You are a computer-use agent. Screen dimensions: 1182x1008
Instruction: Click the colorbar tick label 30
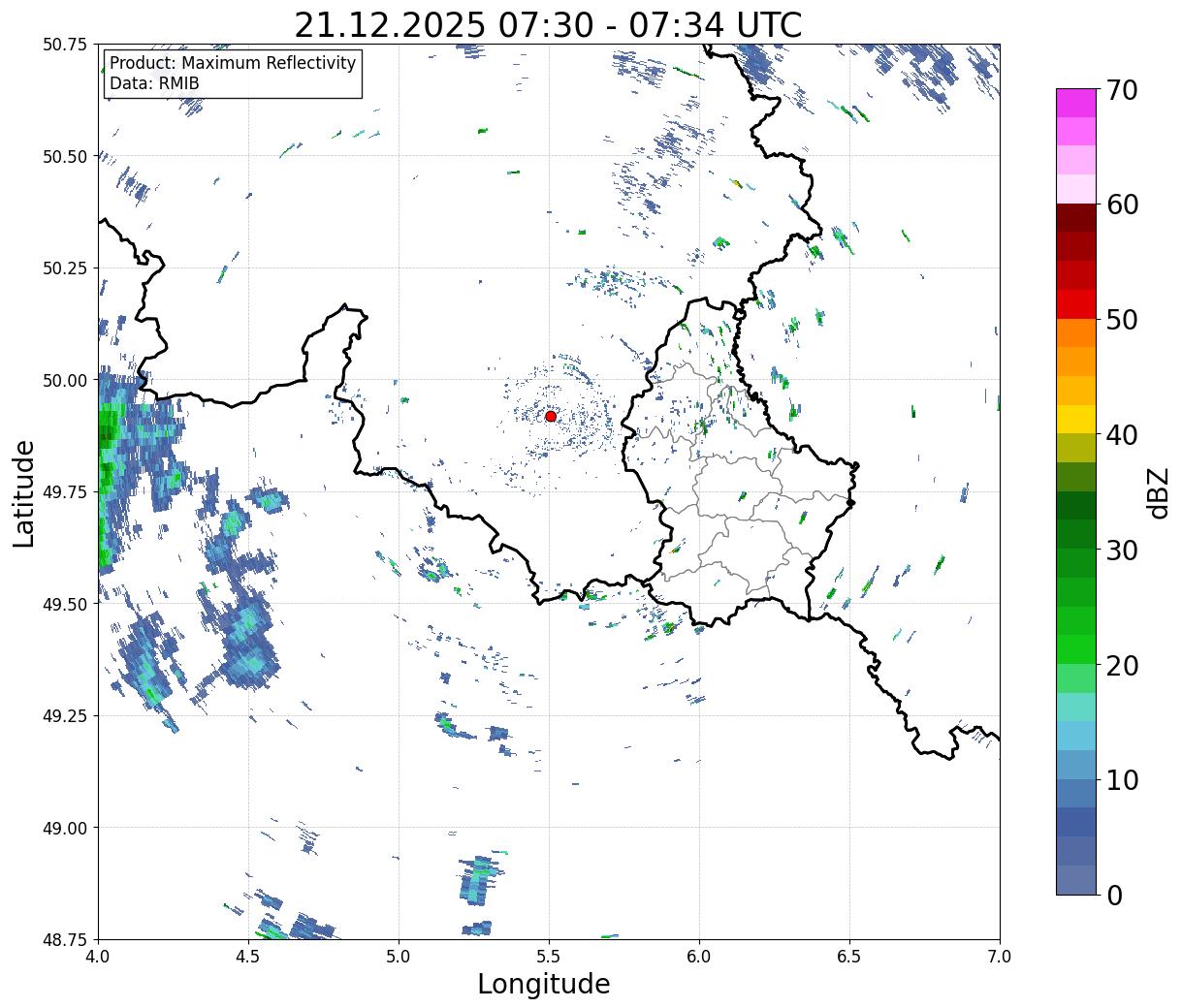[x=1121, y=550]
